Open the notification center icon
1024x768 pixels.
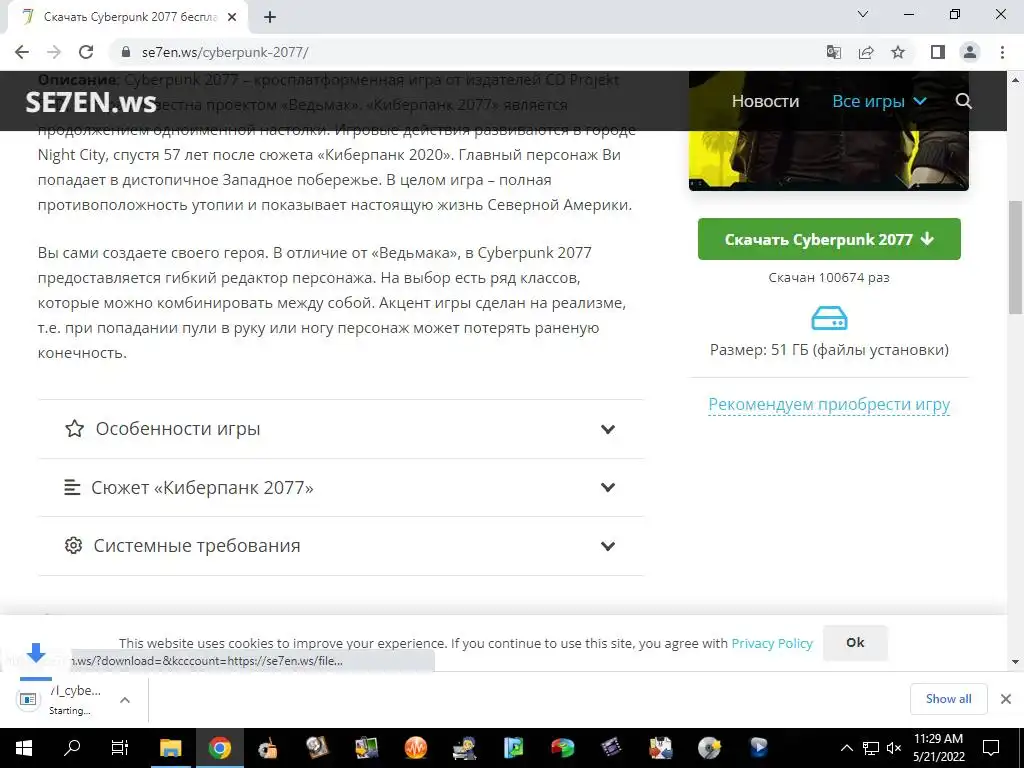point(991,748)
